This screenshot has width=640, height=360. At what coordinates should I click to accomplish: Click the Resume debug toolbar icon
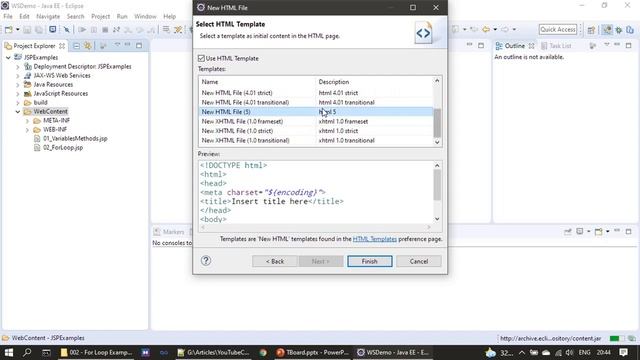click(x=82, y=29)
